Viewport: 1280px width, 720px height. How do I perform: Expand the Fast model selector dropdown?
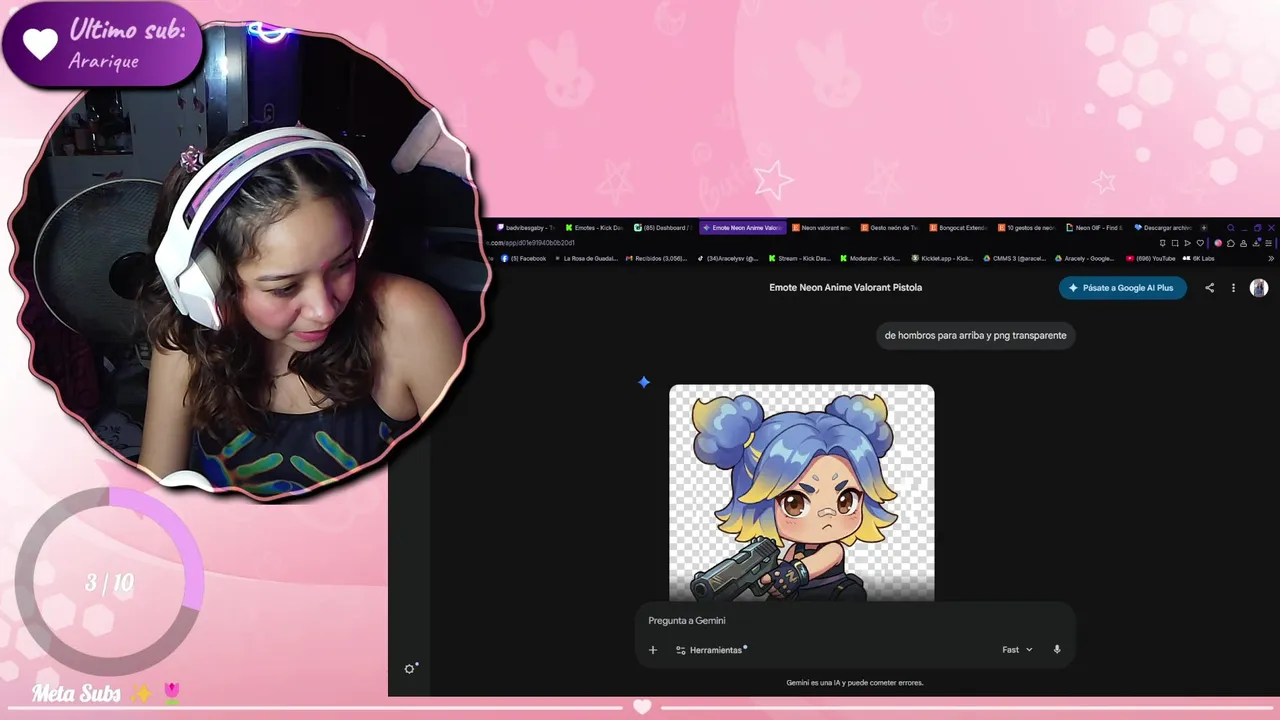1017,650
